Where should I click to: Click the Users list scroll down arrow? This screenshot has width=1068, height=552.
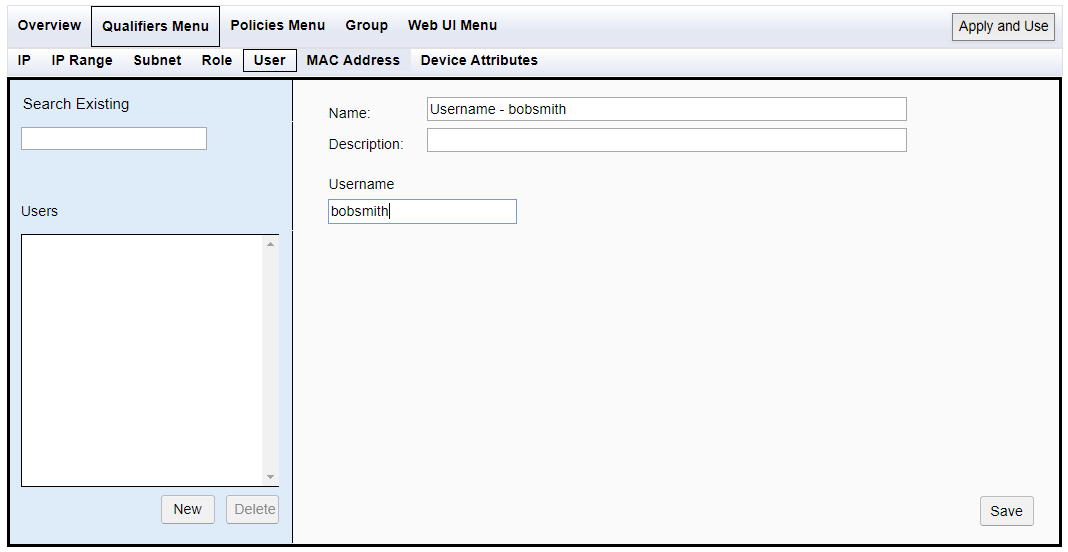pyautogui.click(x=270, y=477)
